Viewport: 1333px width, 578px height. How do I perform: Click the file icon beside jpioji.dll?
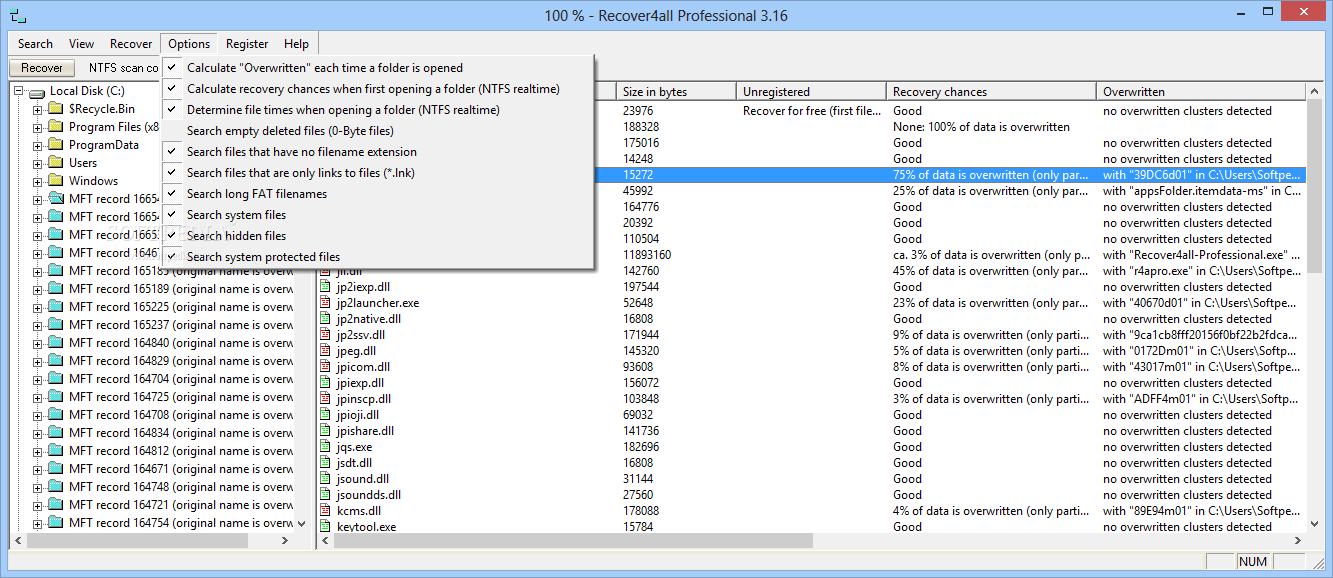pos(326,415)
